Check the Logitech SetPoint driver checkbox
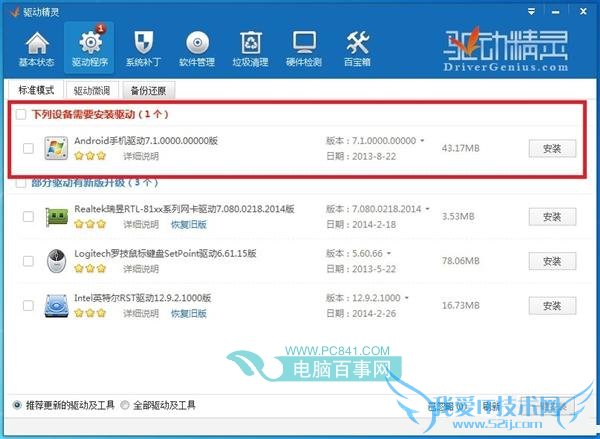The image size is (600, 439). pos(28,261)
